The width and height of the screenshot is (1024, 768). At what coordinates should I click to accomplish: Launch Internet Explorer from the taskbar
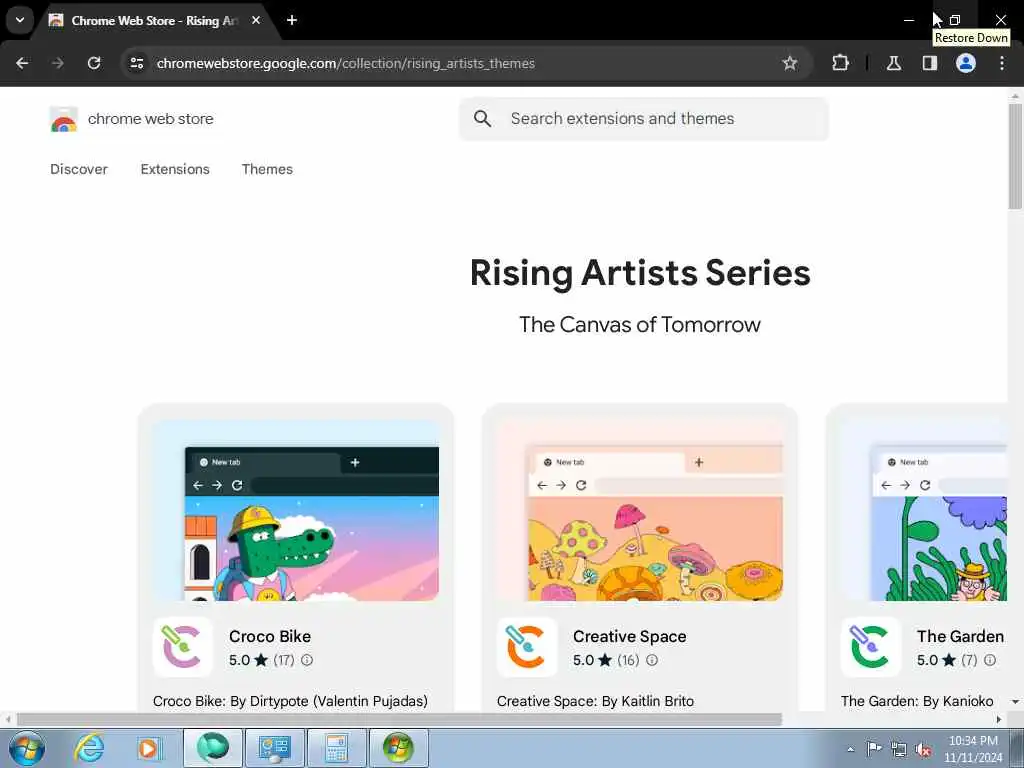tap(89, 748)
